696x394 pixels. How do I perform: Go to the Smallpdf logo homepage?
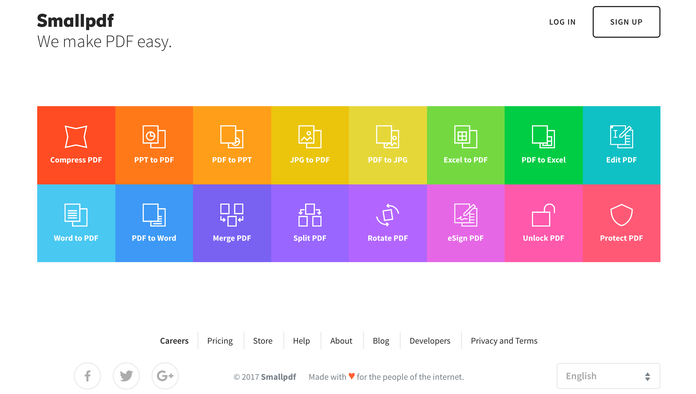click(x=75, y=20)
